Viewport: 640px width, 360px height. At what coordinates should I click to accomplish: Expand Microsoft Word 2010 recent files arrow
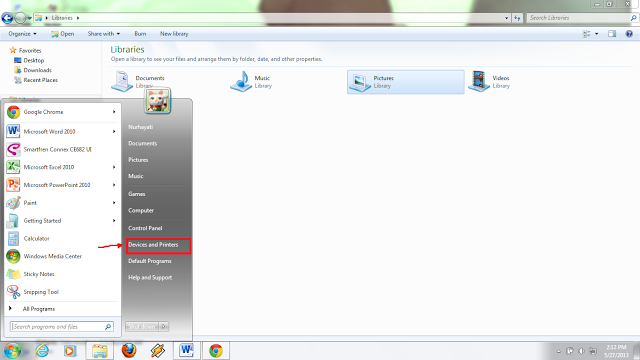pos(114,131)
